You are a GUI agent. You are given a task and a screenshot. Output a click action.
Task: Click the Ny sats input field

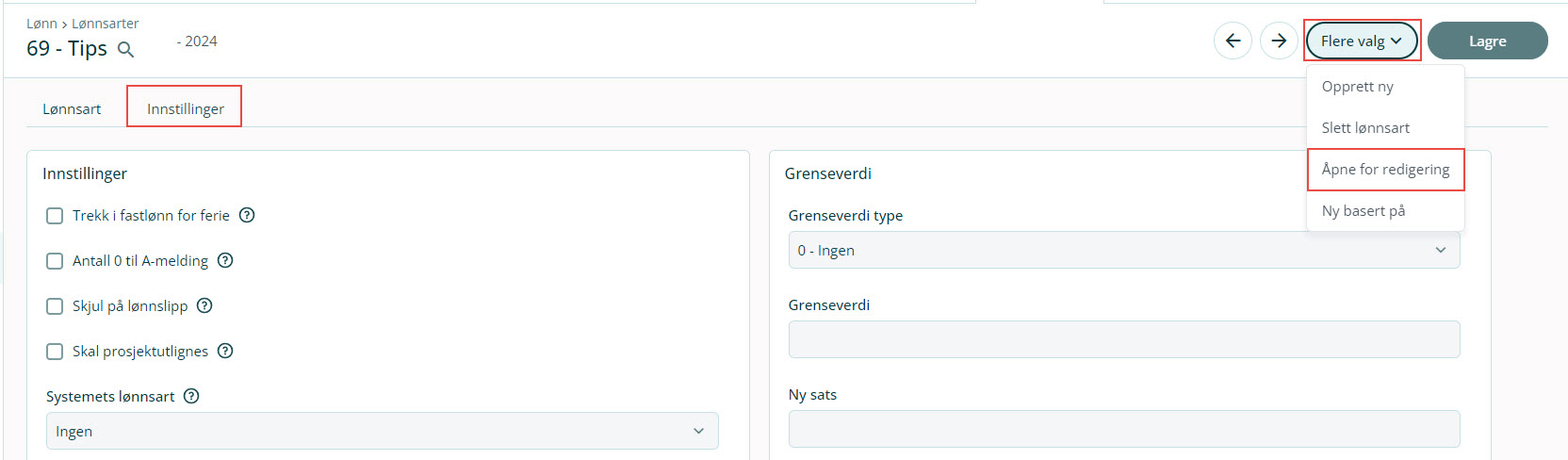coord(1123,429)
